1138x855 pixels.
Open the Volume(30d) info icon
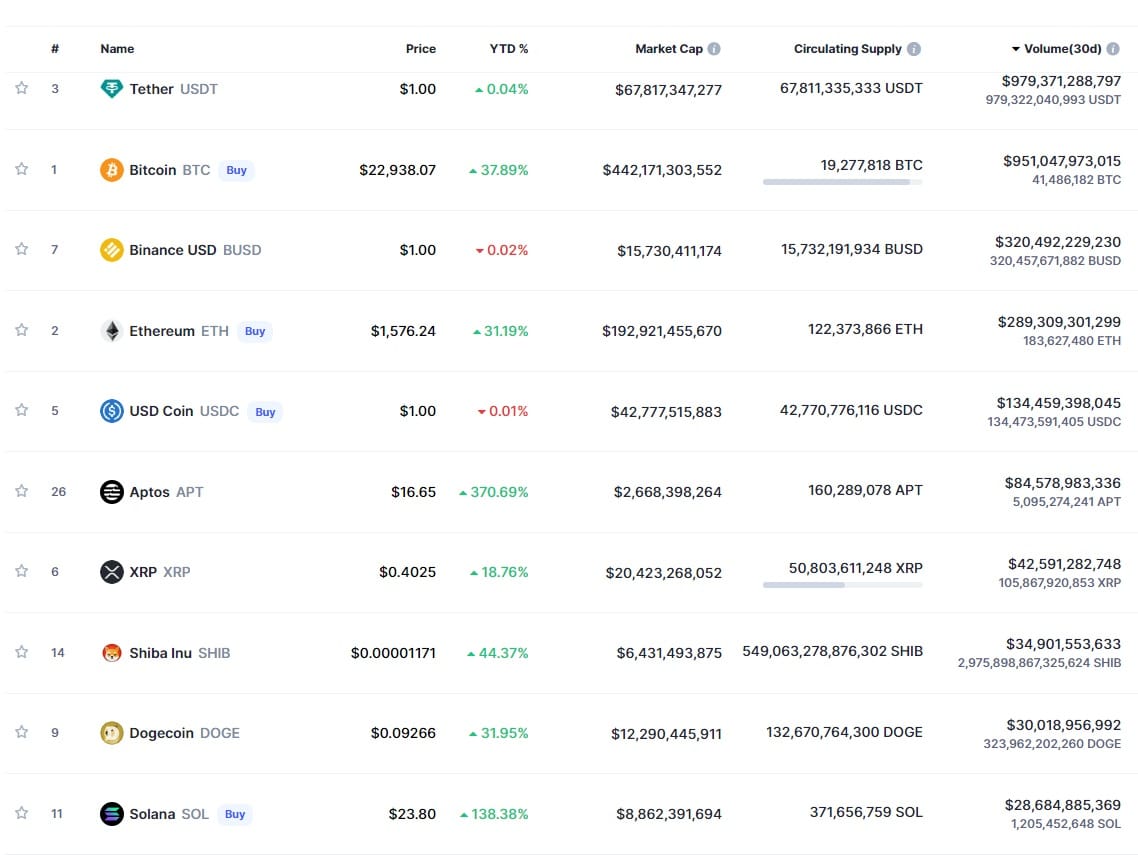point(1113,49)
